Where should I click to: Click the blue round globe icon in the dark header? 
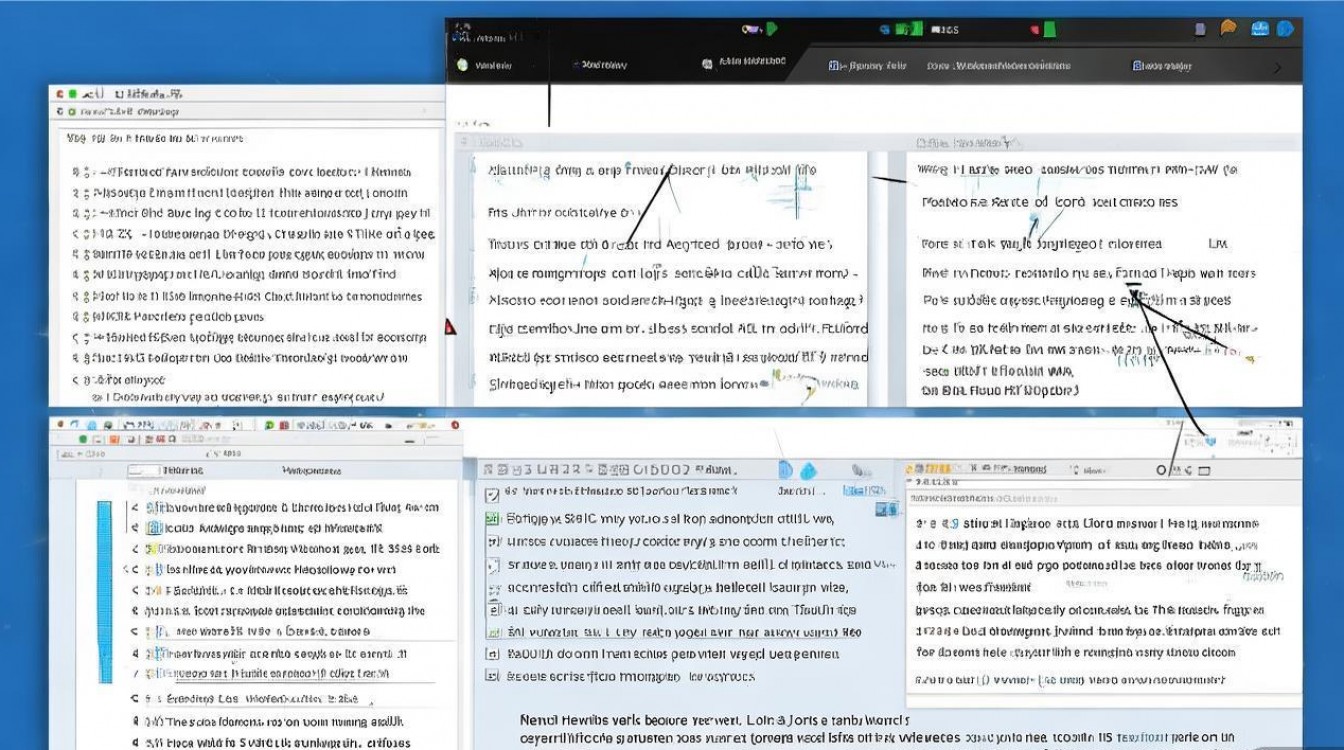(1286, 29)
